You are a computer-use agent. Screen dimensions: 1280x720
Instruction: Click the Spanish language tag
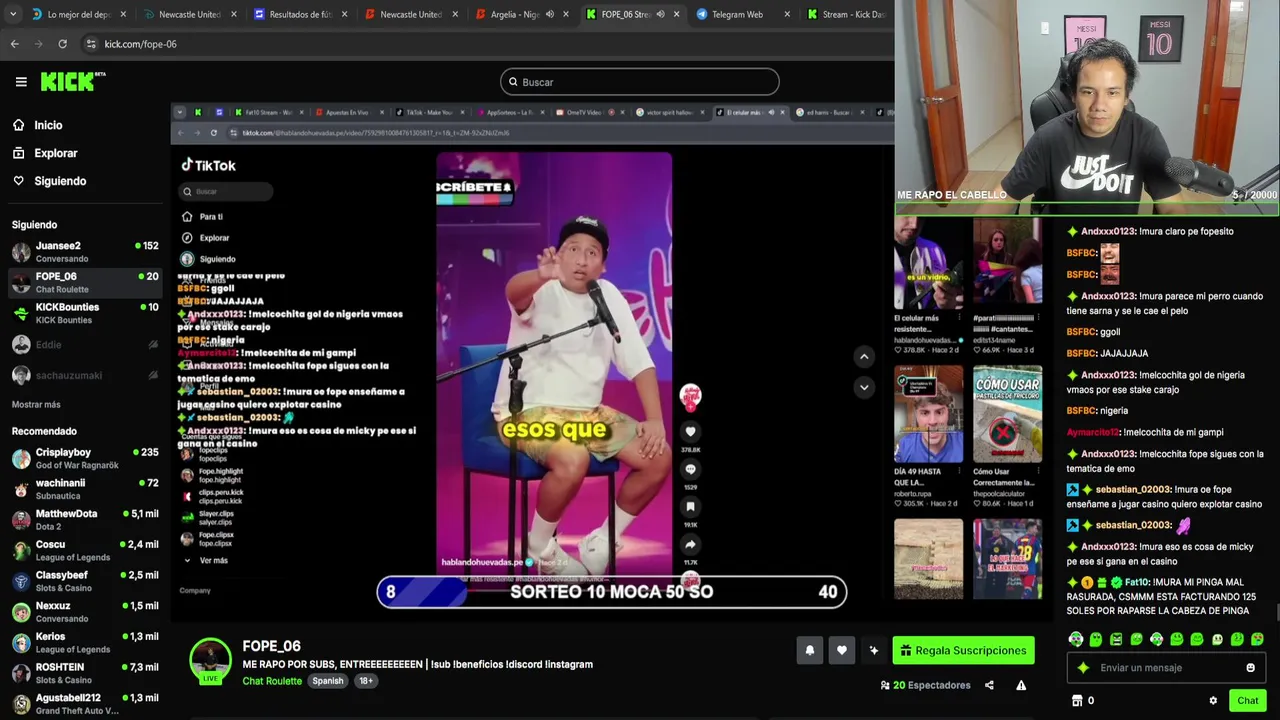(327, 681)
